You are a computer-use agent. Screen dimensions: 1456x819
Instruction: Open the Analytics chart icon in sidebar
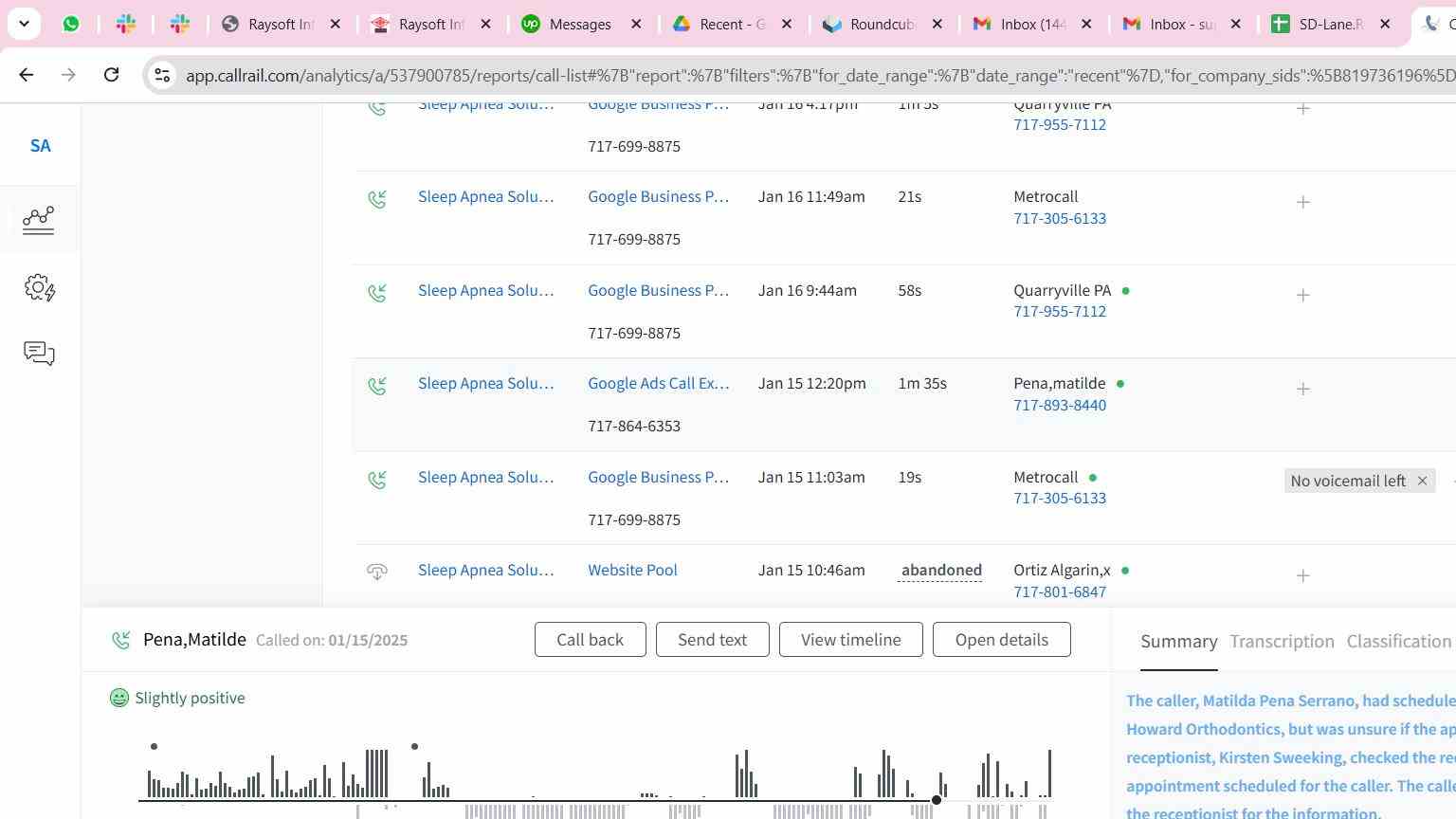(39, 220)
